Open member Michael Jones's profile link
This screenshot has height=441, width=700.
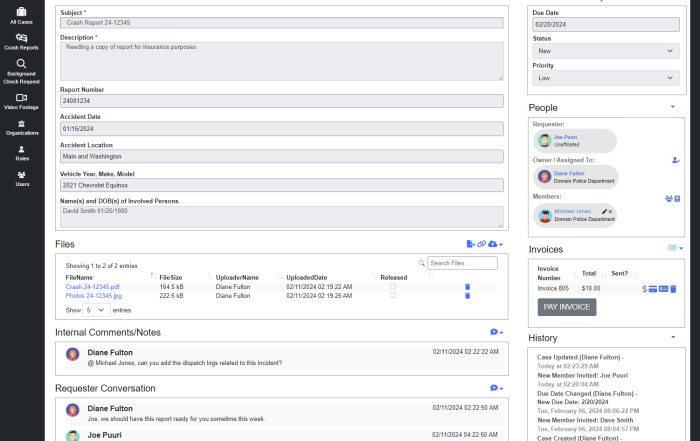(x=572, y=211)
